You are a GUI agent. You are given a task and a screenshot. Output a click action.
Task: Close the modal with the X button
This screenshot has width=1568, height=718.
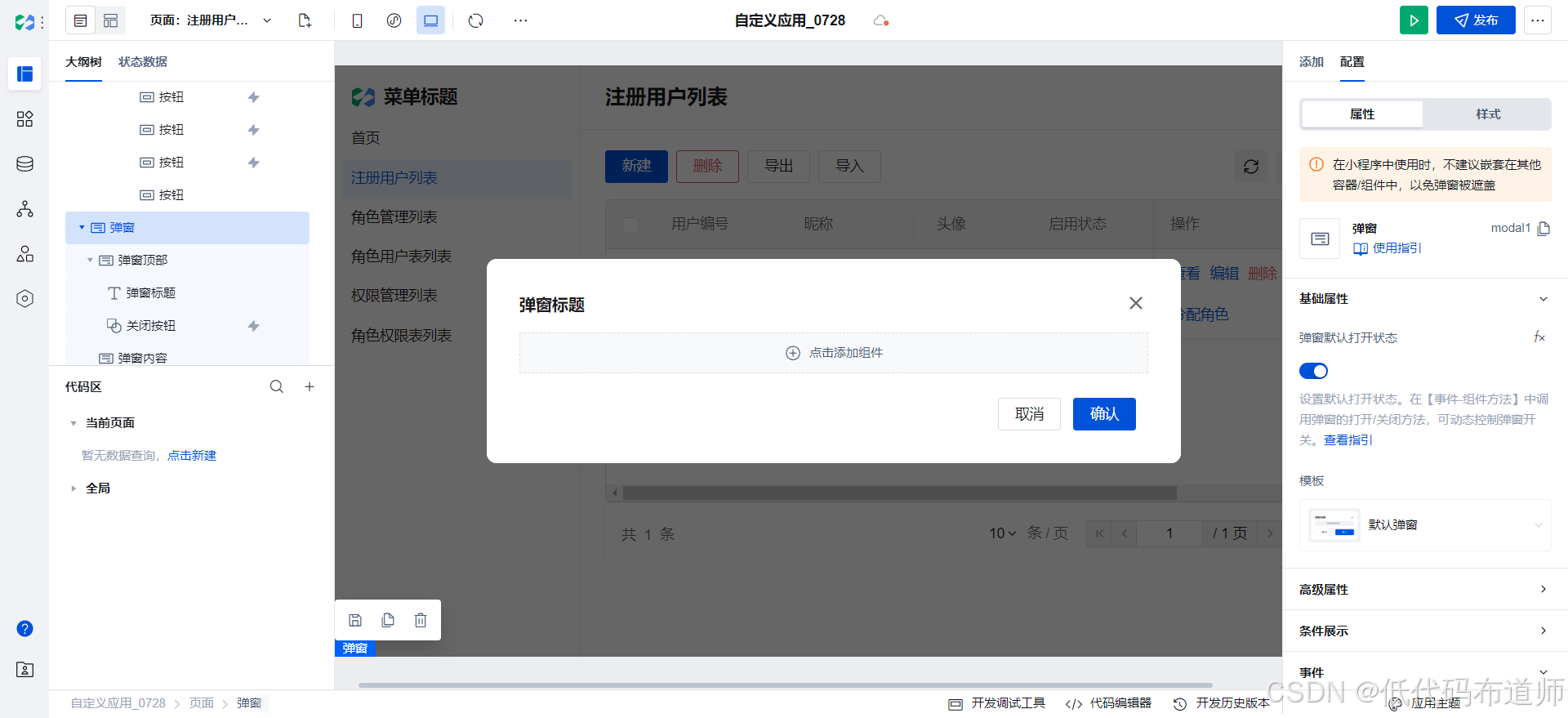1135,303
